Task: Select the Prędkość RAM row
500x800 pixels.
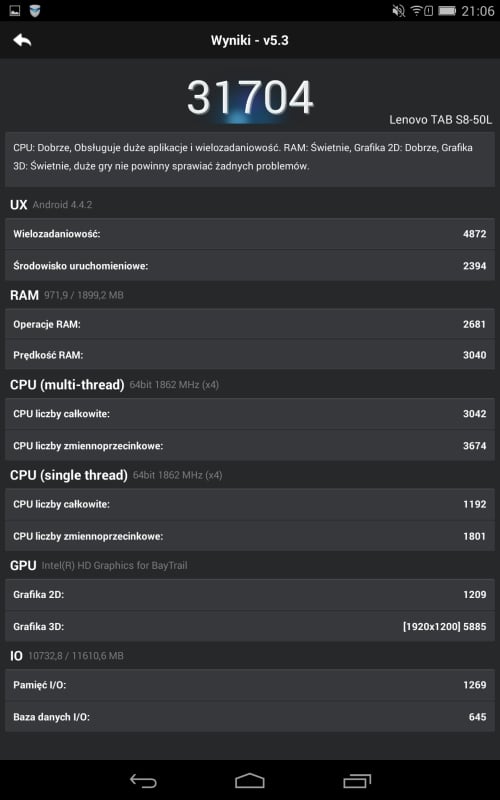Action: pyautogui.click(x=250, y=355)
